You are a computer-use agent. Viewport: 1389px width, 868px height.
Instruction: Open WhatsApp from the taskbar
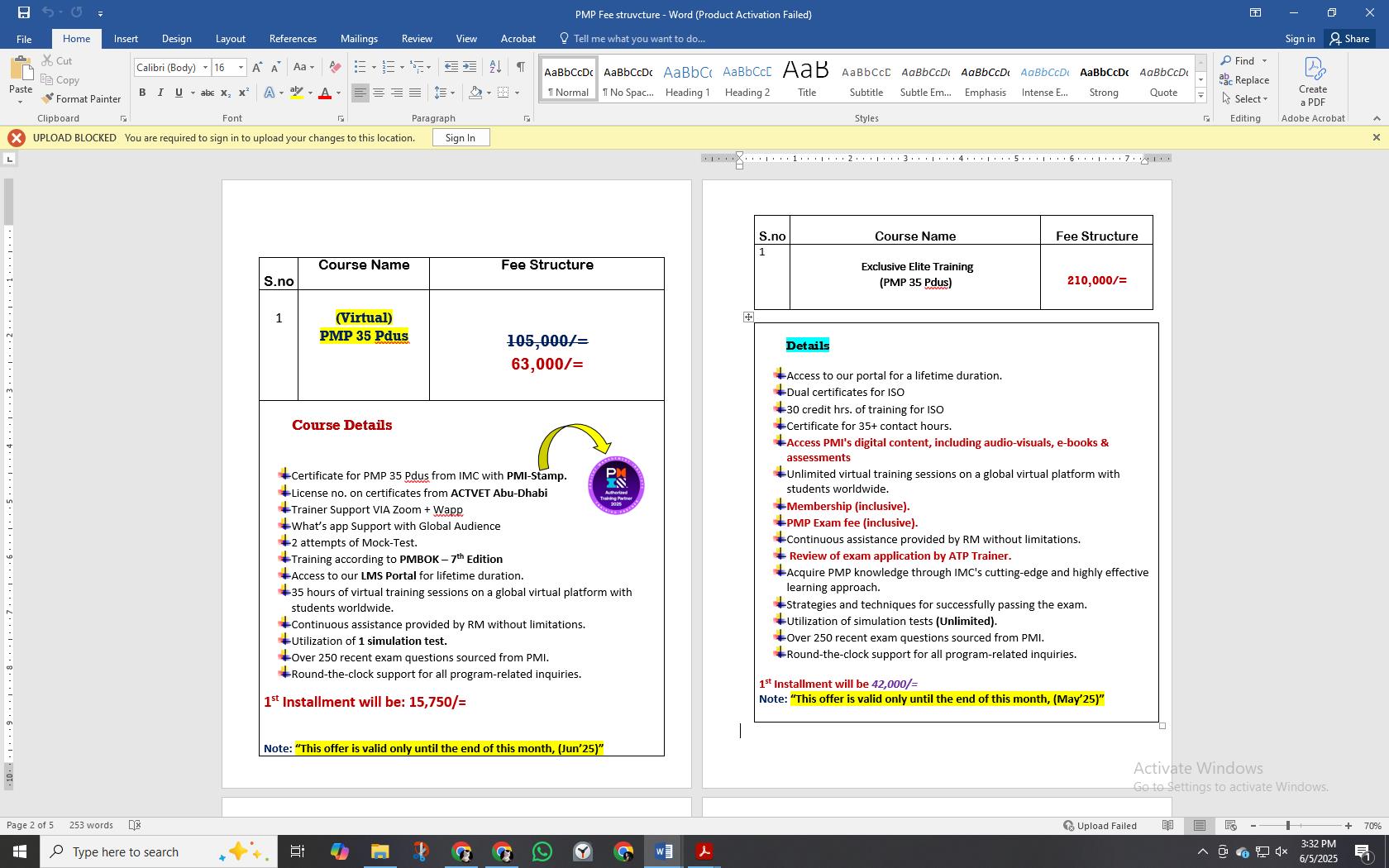tap(542, 851)
